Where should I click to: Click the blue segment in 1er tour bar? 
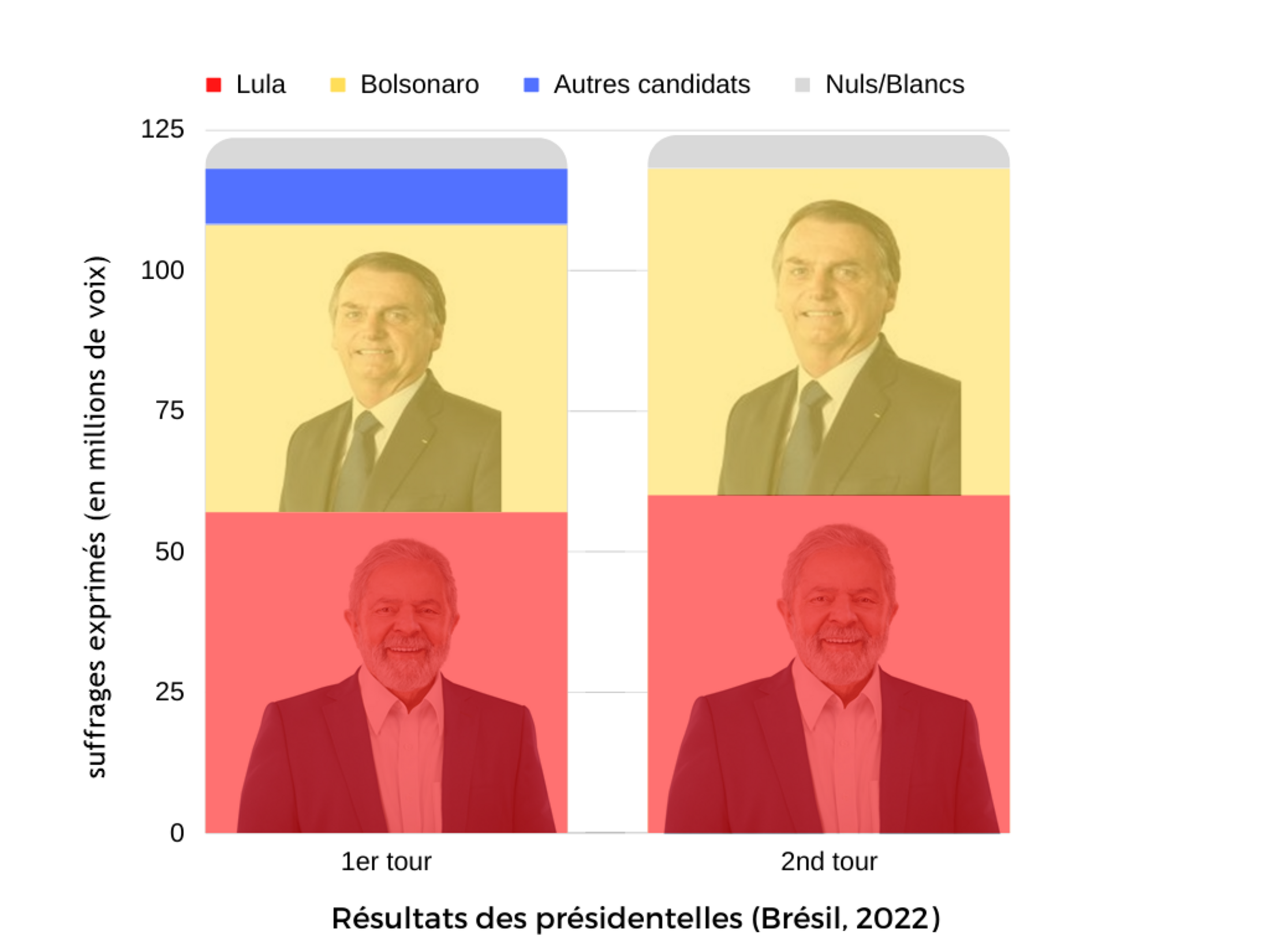pos(386,196)
